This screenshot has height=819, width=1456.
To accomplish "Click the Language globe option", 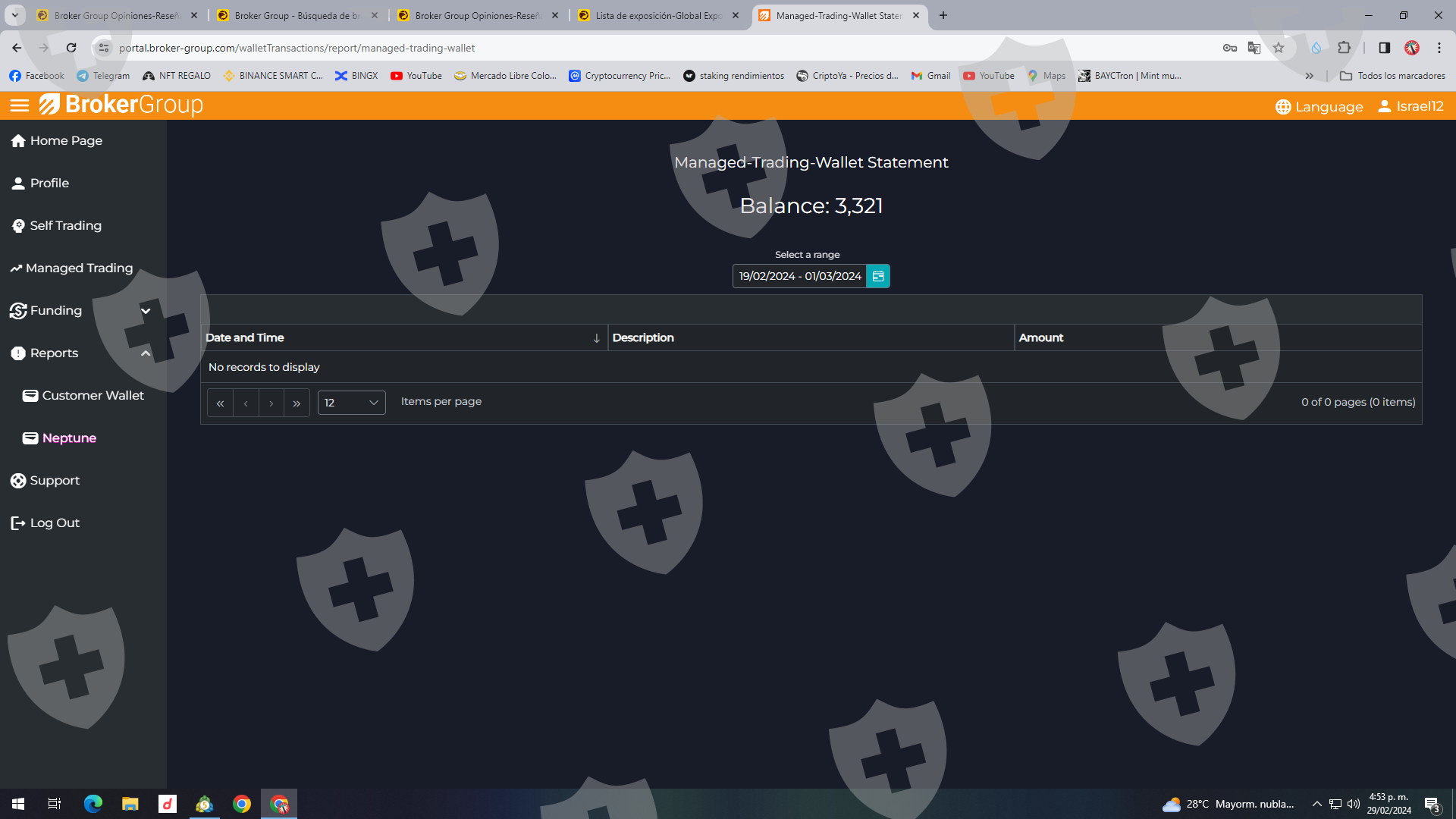I will point(1319,107).
